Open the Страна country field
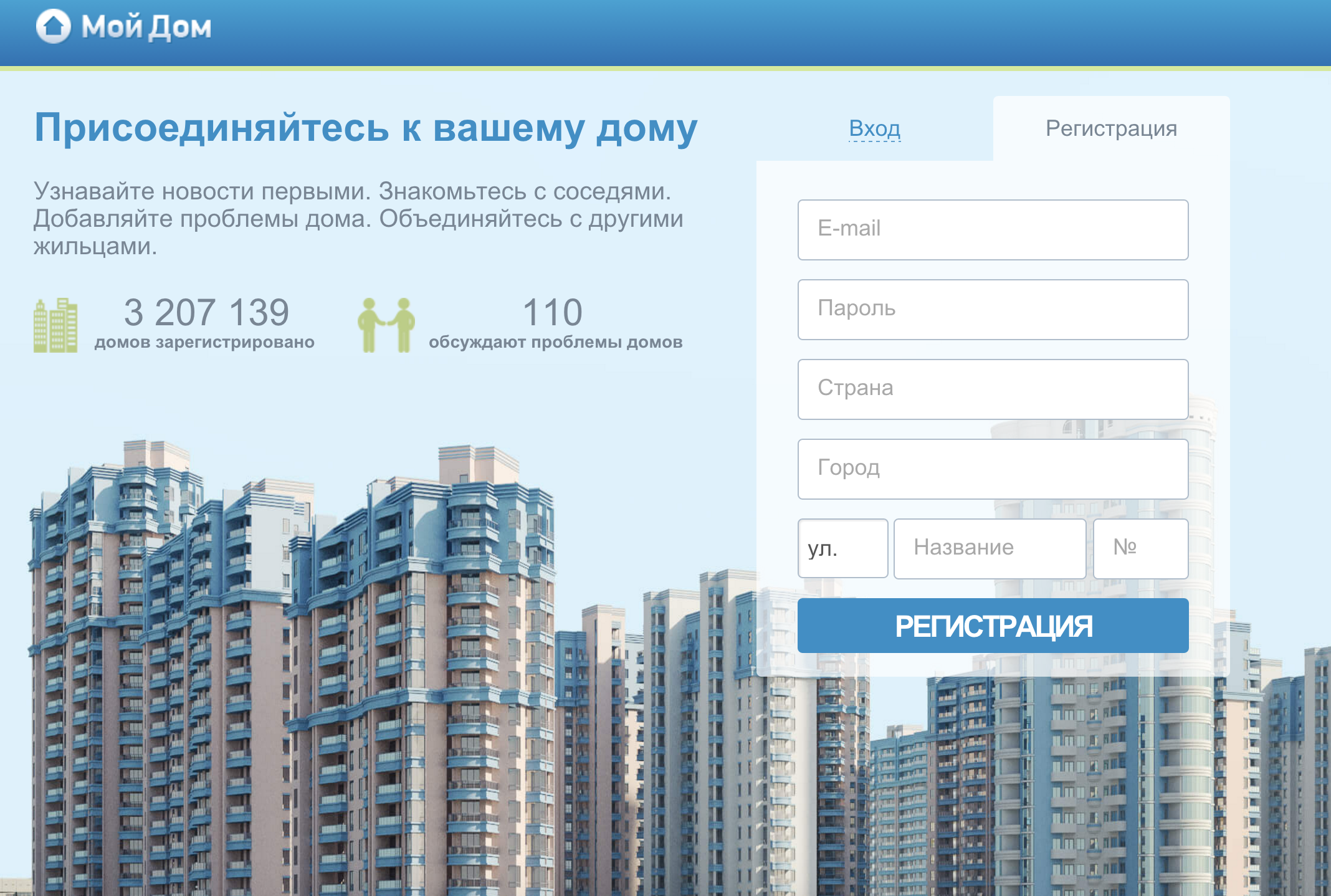The image size is (1331, 896). pyautogui.click(x=993, y=389)
